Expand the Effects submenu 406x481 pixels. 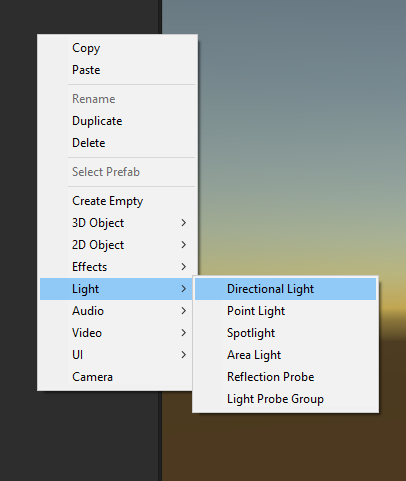[116, 267]
